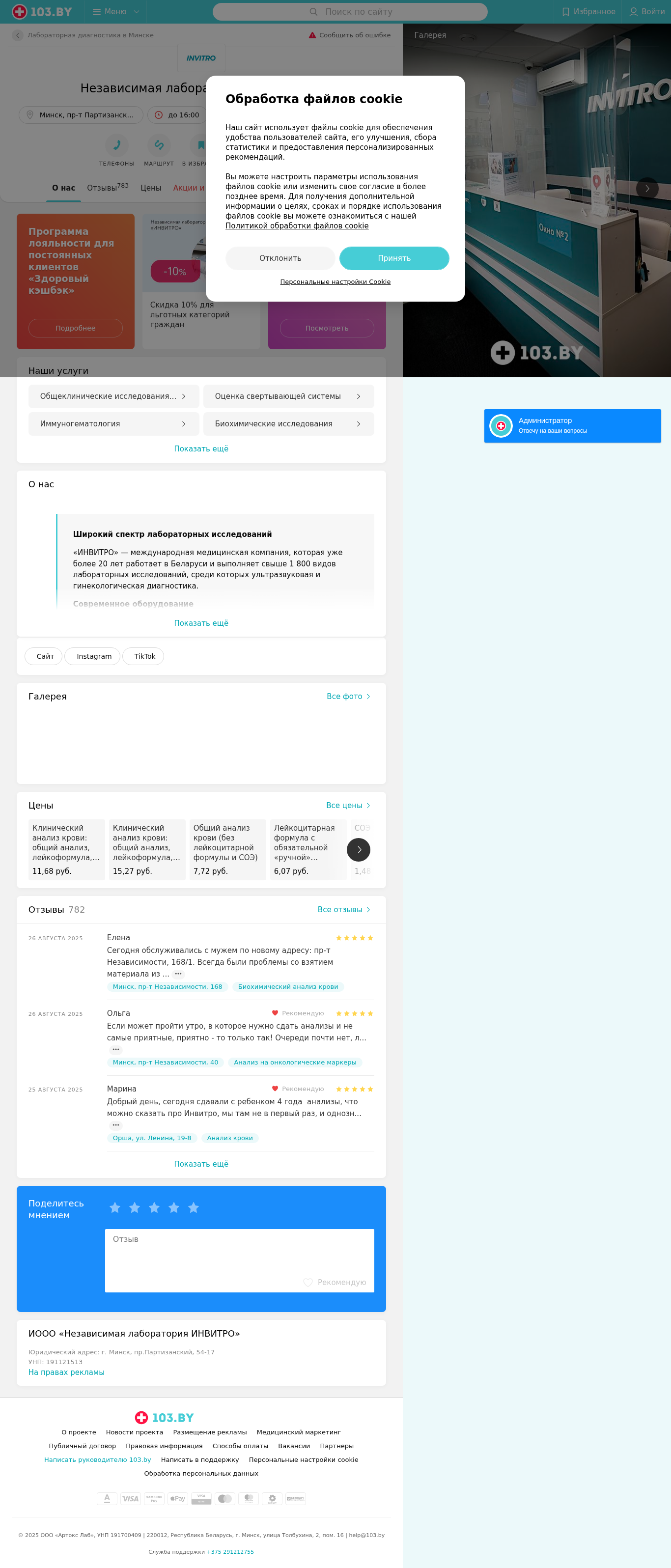Toggle the Рекомендую heart option
This screenshot has width=671, height=1568.
335,1282
